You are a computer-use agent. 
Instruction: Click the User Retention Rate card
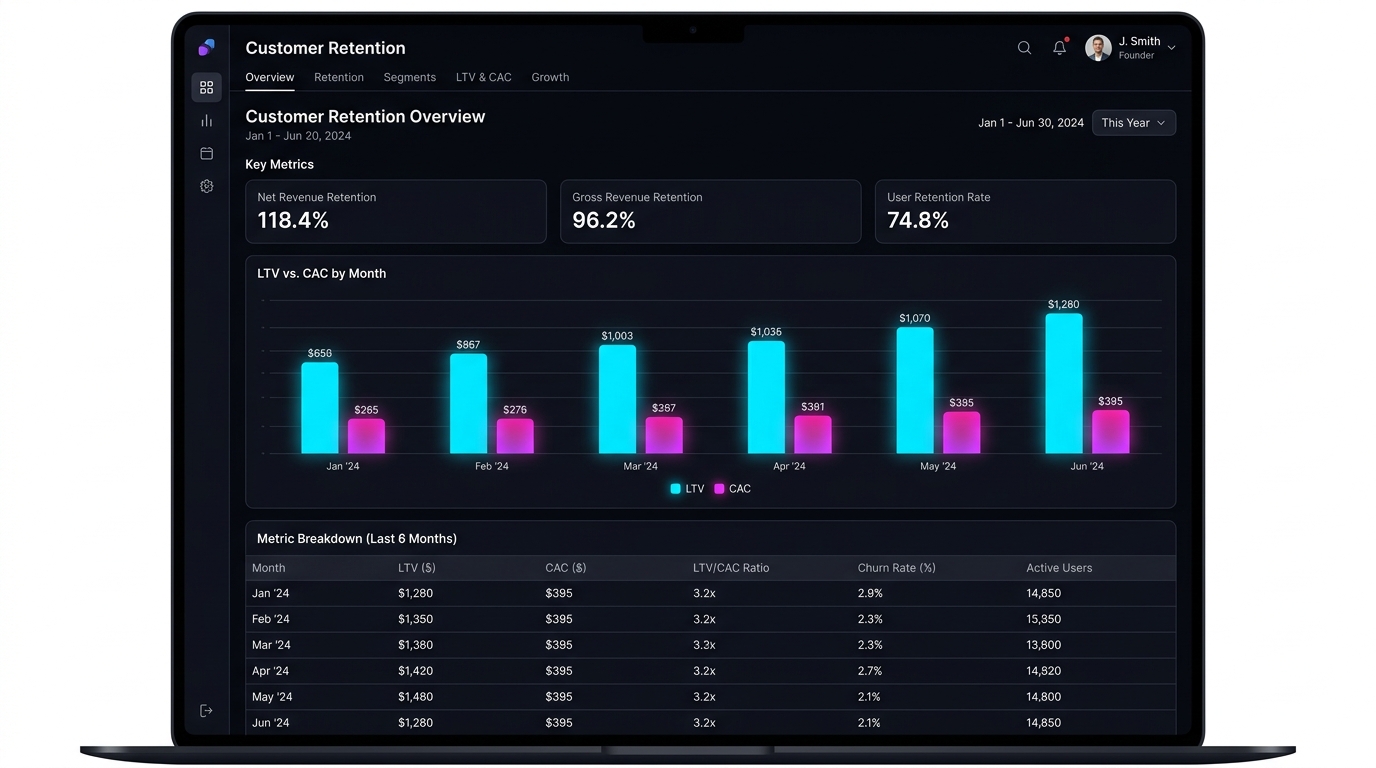tap(1025, 212)
